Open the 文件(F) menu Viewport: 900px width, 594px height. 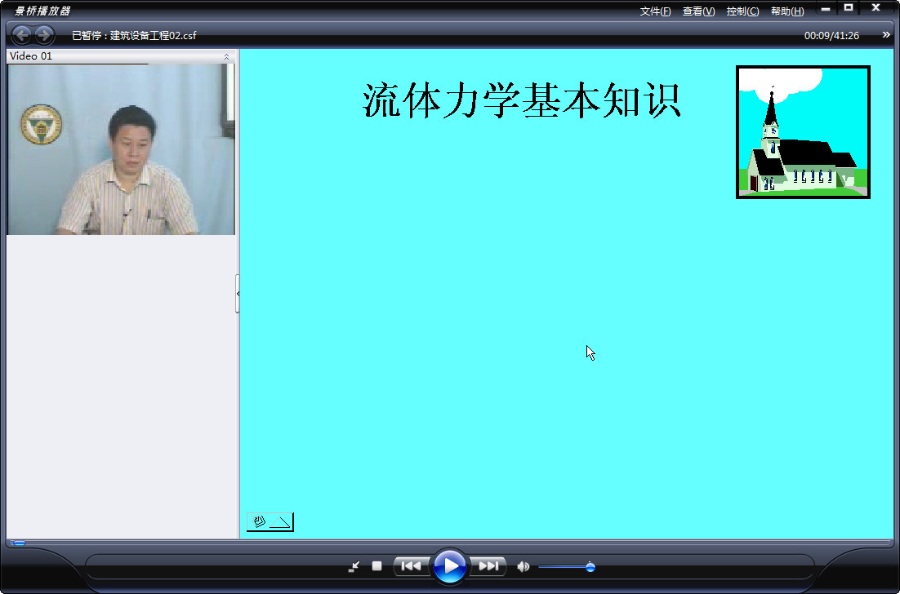[x=655, y=11]
